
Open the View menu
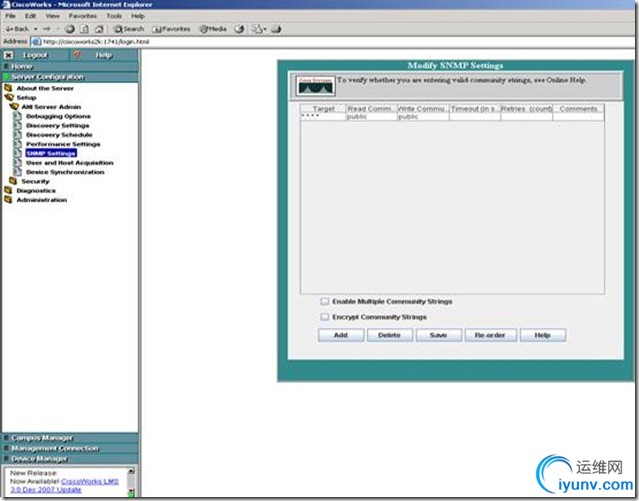click(x=52, y=16)
